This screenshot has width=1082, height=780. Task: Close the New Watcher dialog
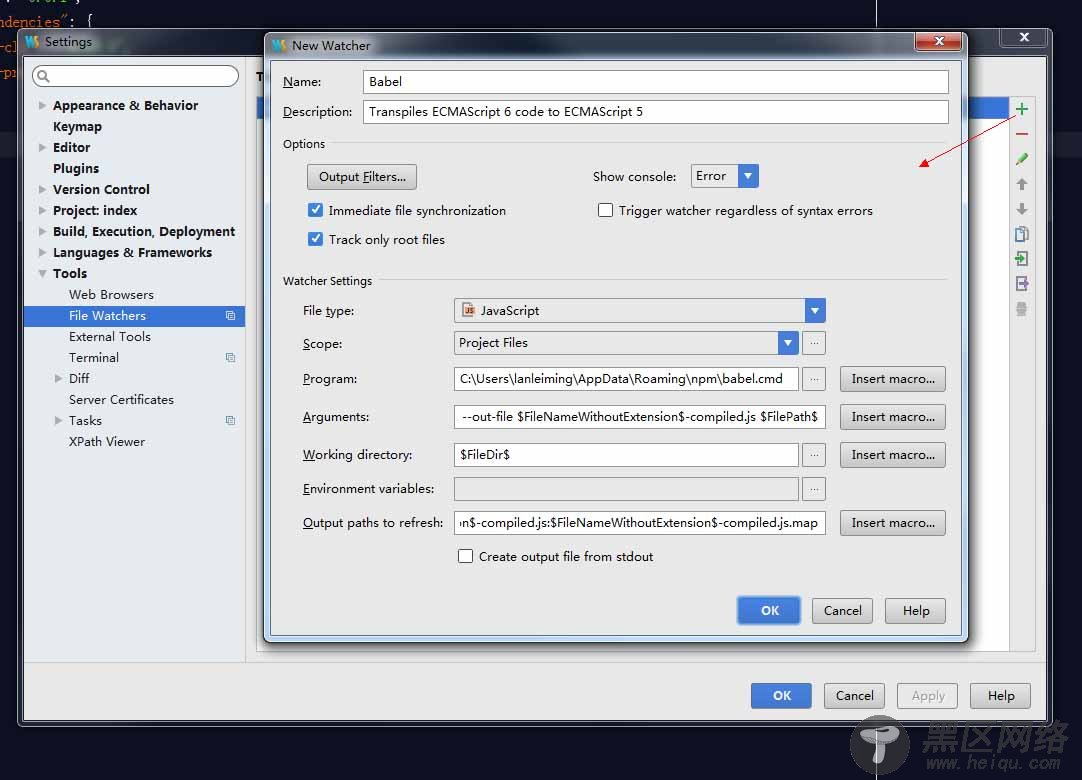(x=938, y=41)
